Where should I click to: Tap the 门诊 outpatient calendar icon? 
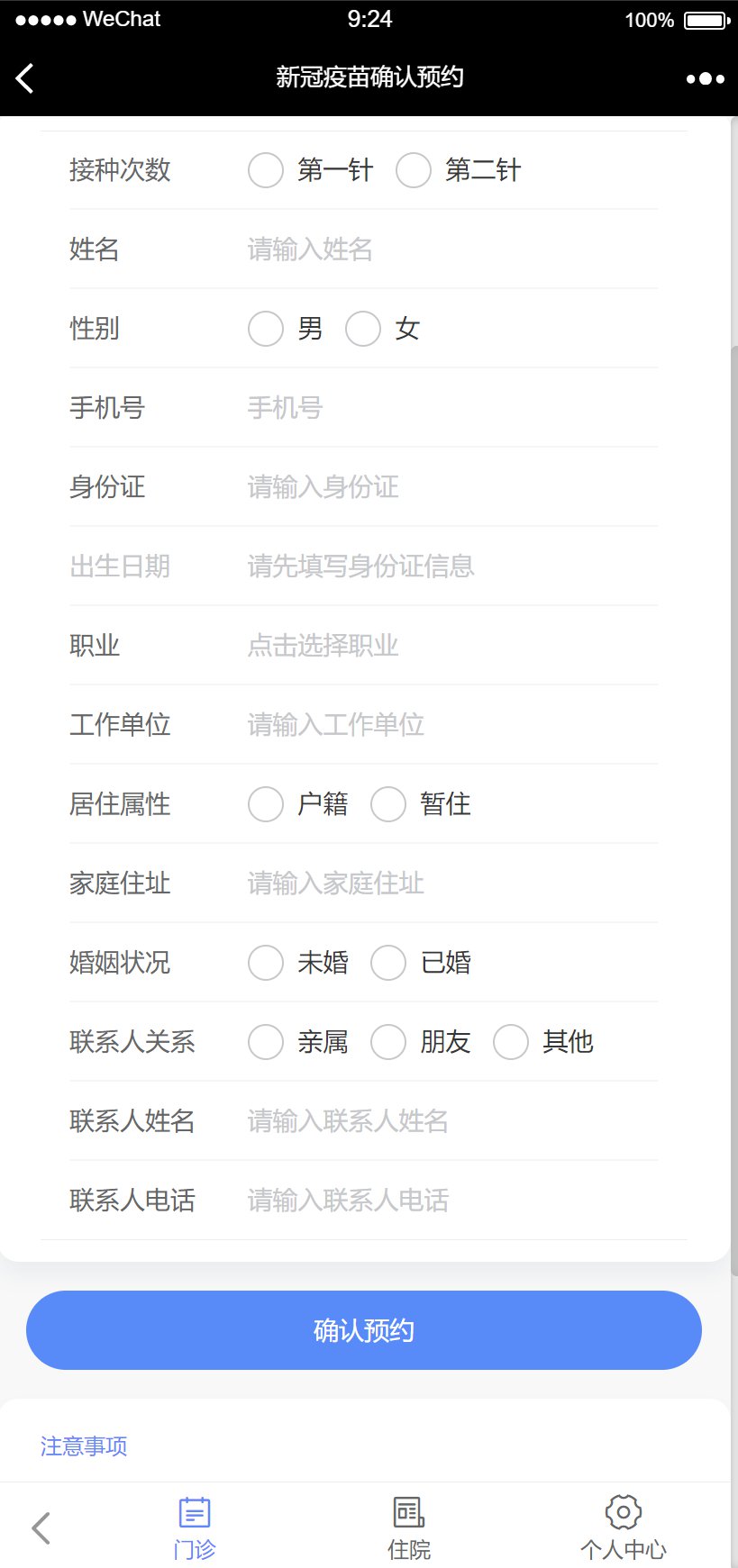coord(195,1512)
